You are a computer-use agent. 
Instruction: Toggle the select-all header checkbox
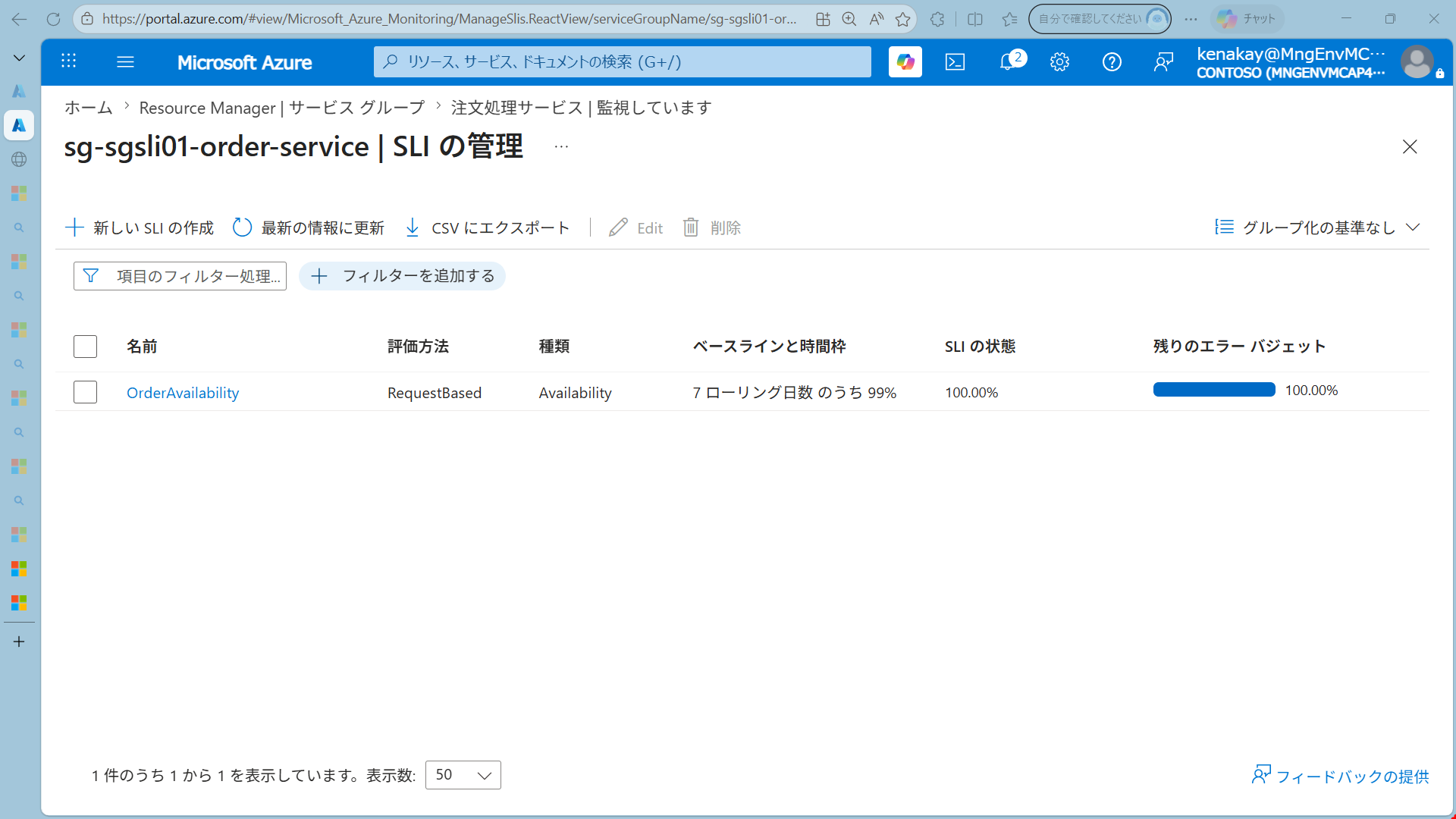pos(85,347)
